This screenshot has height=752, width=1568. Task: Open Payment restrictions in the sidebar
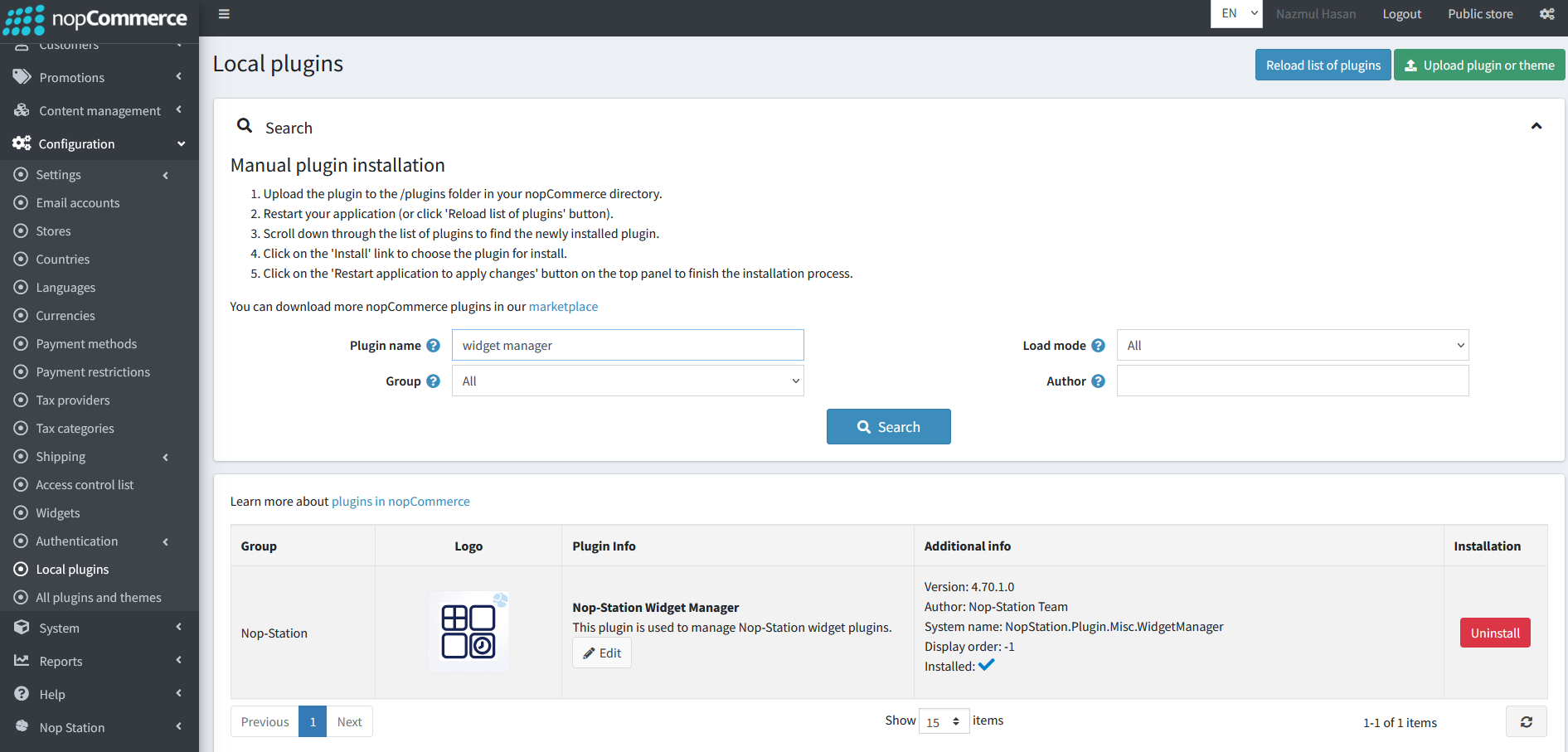click(x=93, y=371)
